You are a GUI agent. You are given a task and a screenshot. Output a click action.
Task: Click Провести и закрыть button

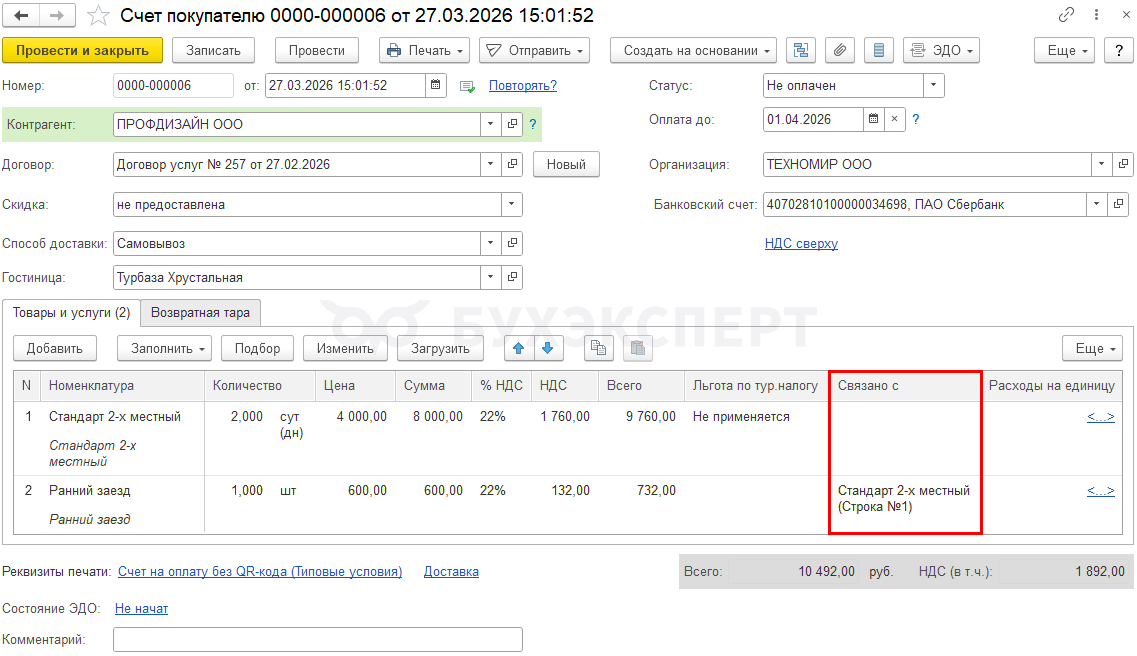click(x=83, y=50)
